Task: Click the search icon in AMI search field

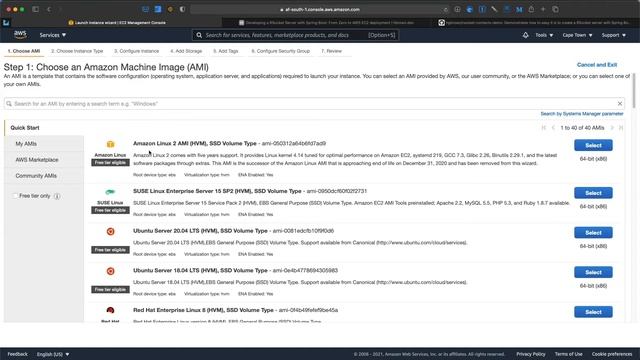Action: [9, 104]
